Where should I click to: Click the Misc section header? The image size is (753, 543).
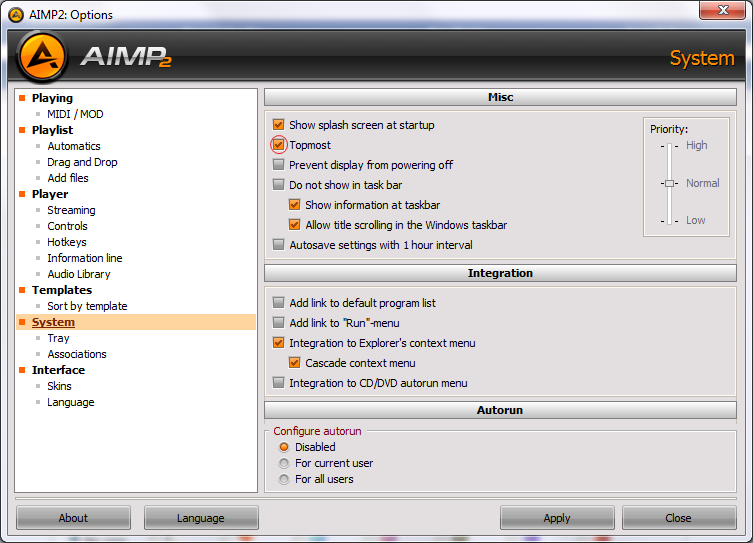click(x=500, y=97)
